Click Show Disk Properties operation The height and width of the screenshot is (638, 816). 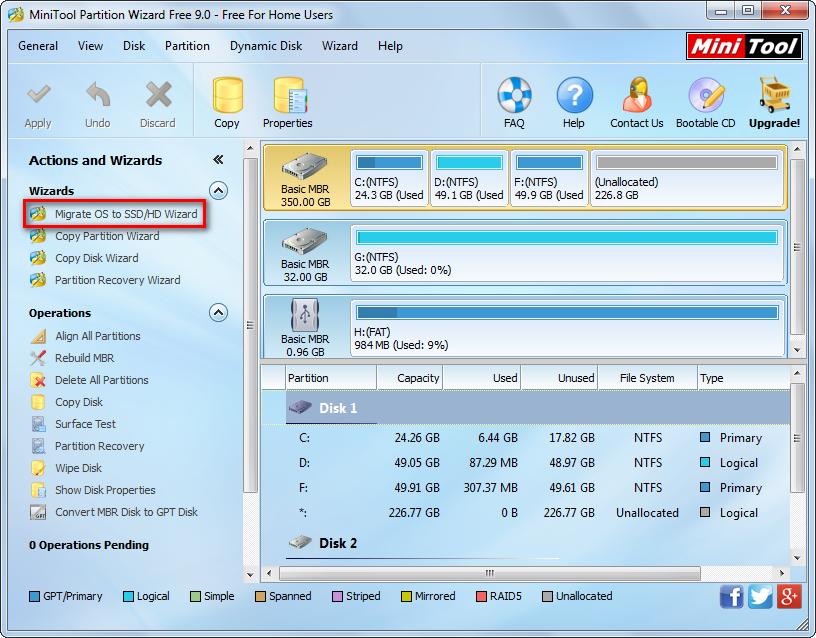tap(105, 490)
